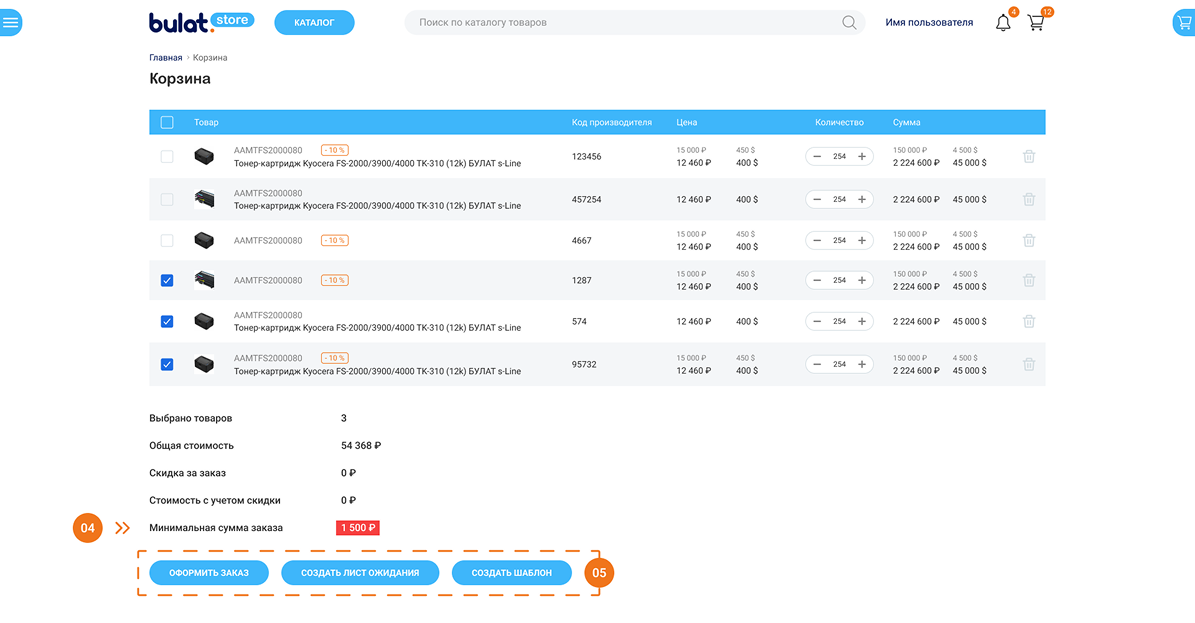Viewport: 1195px width, 623px height.
Task: Remove the item with manufacturer code 95732
Action: (1028, 364)
